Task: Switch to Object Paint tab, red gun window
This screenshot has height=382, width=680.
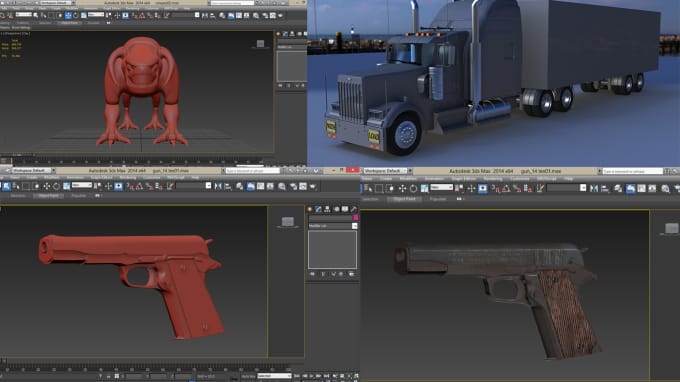Action: 48,196
